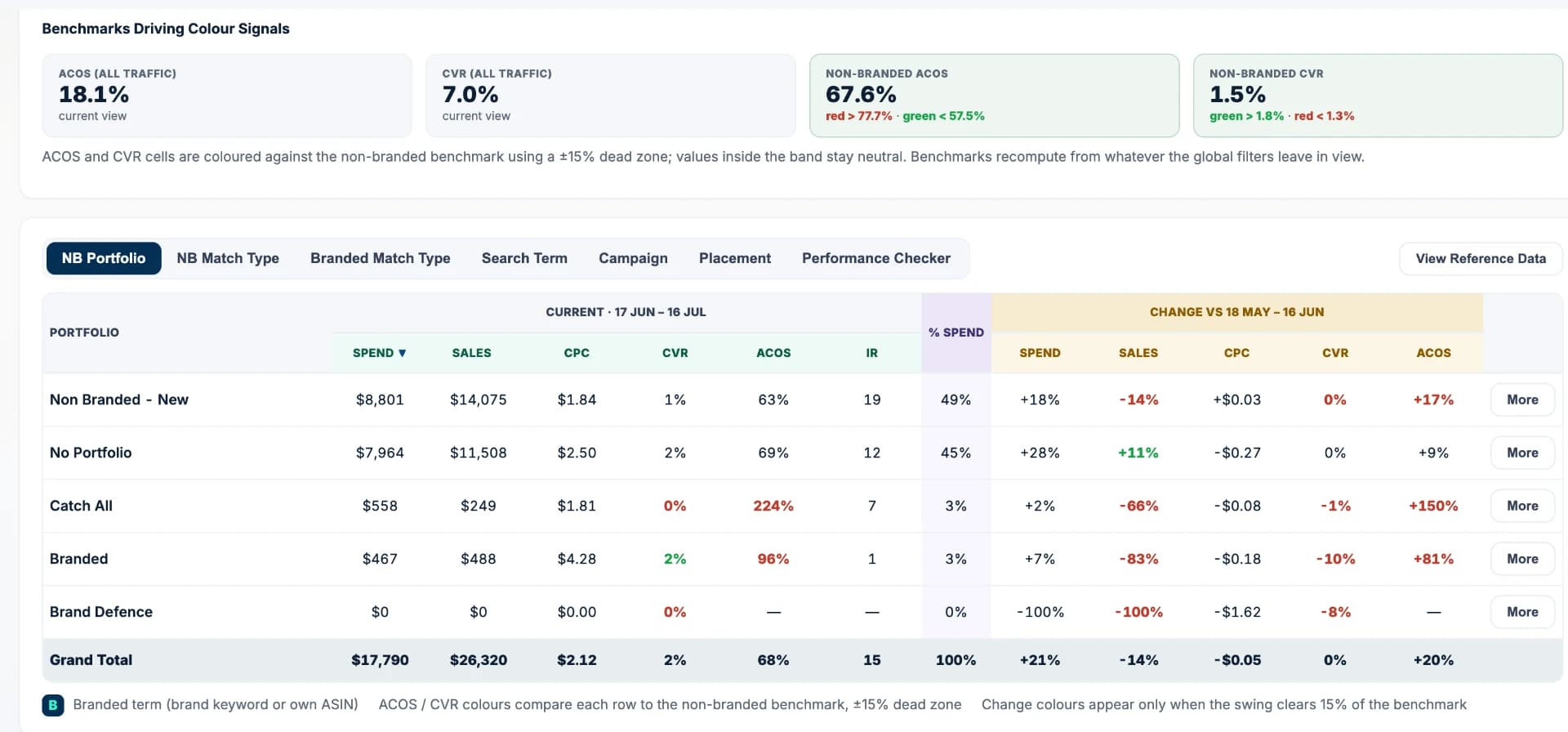Click the ACOS column header under Current

coord(773,353)
